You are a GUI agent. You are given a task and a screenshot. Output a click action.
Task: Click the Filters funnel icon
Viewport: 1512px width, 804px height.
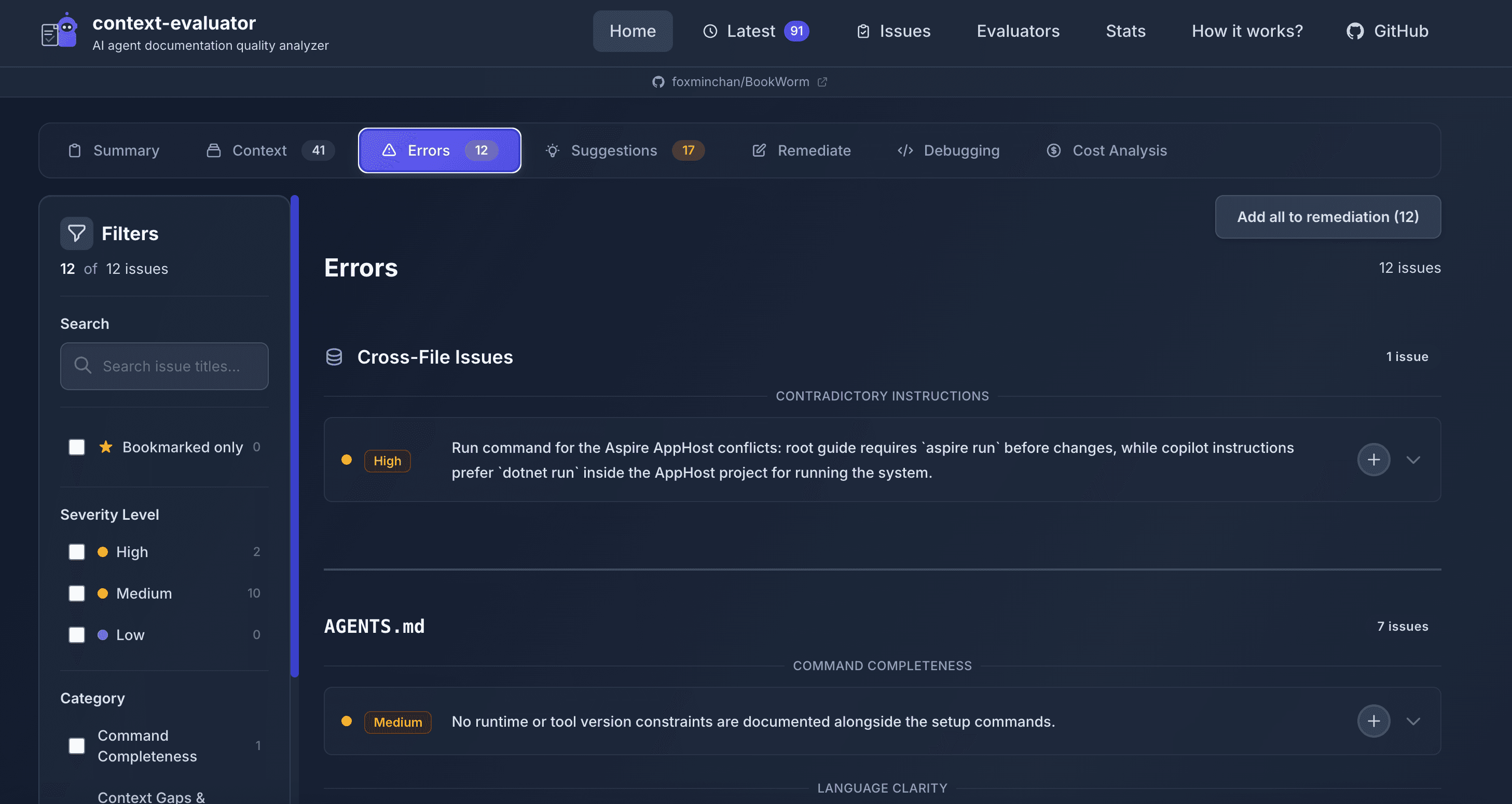[x=76, y=232]
